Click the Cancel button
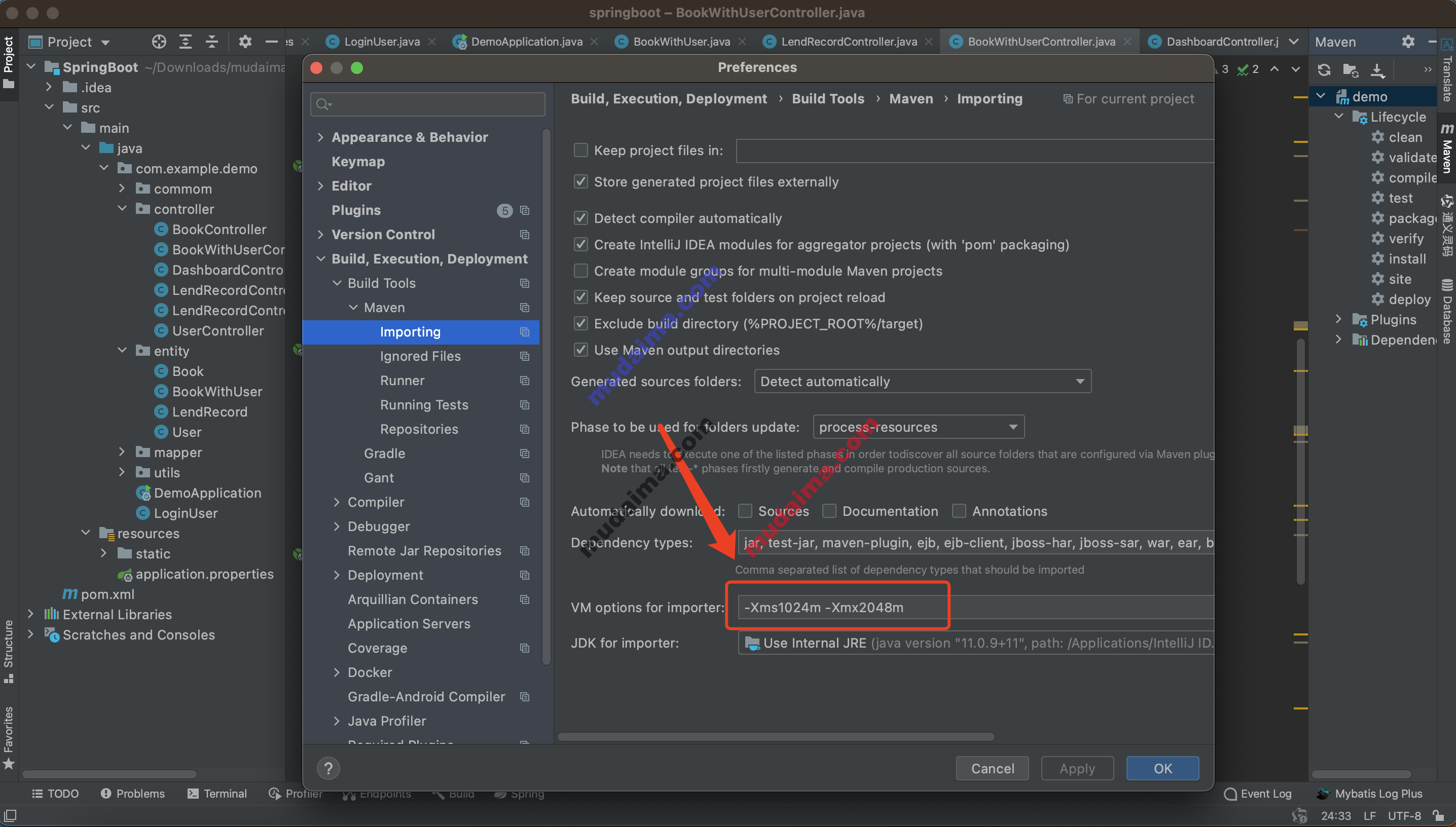 coord(992,768)
